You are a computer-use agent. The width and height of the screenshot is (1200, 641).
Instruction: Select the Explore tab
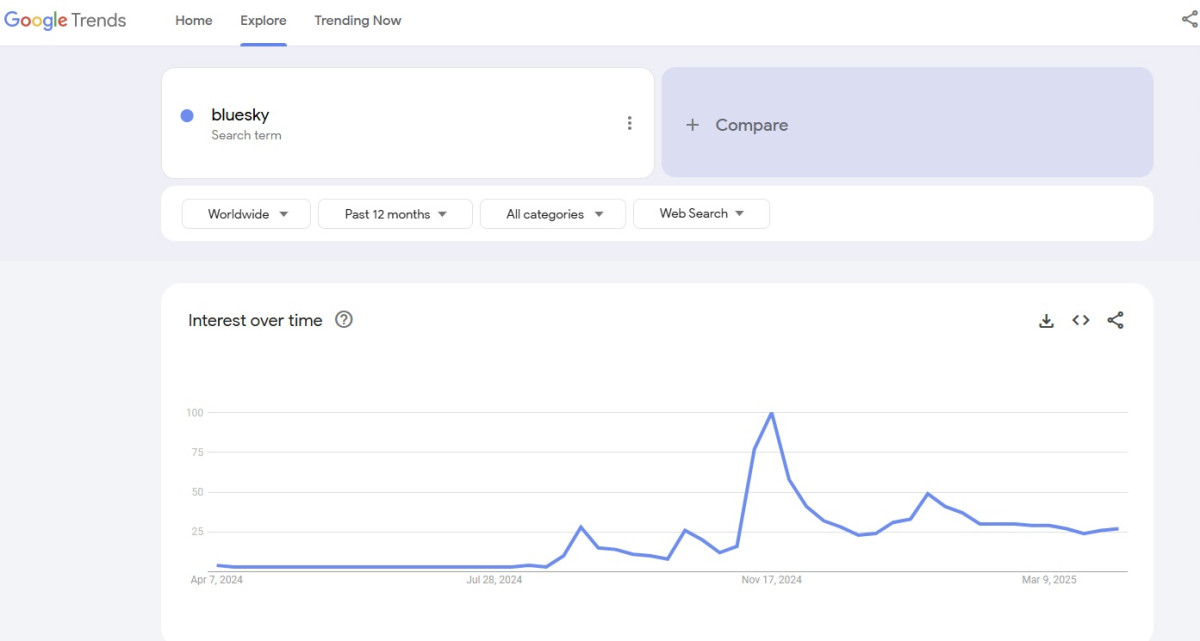[x=263, y=21]
